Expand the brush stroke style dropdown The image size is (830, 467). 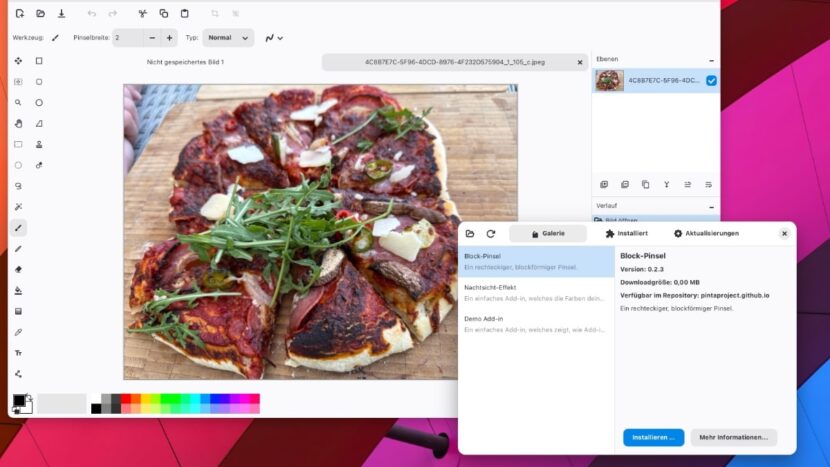[274, 38]
